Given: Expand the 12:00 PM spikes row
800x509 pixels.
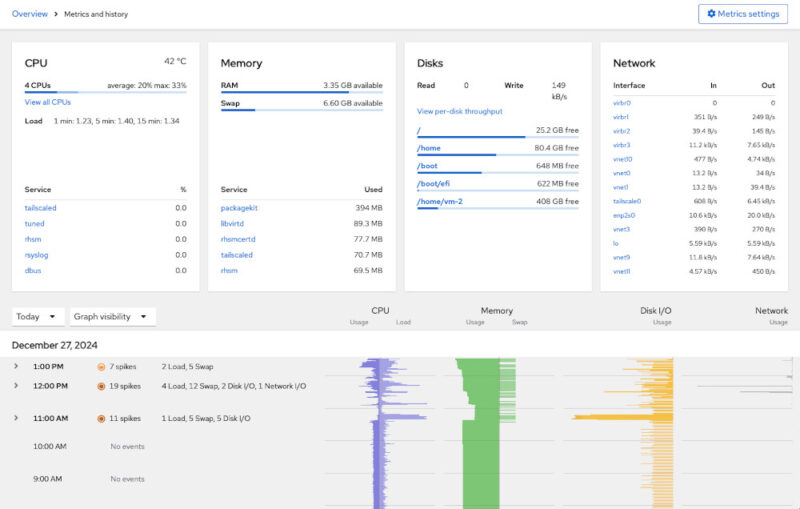Looking at the screenshot, I should pyautogui.click(x=16, y=385).
